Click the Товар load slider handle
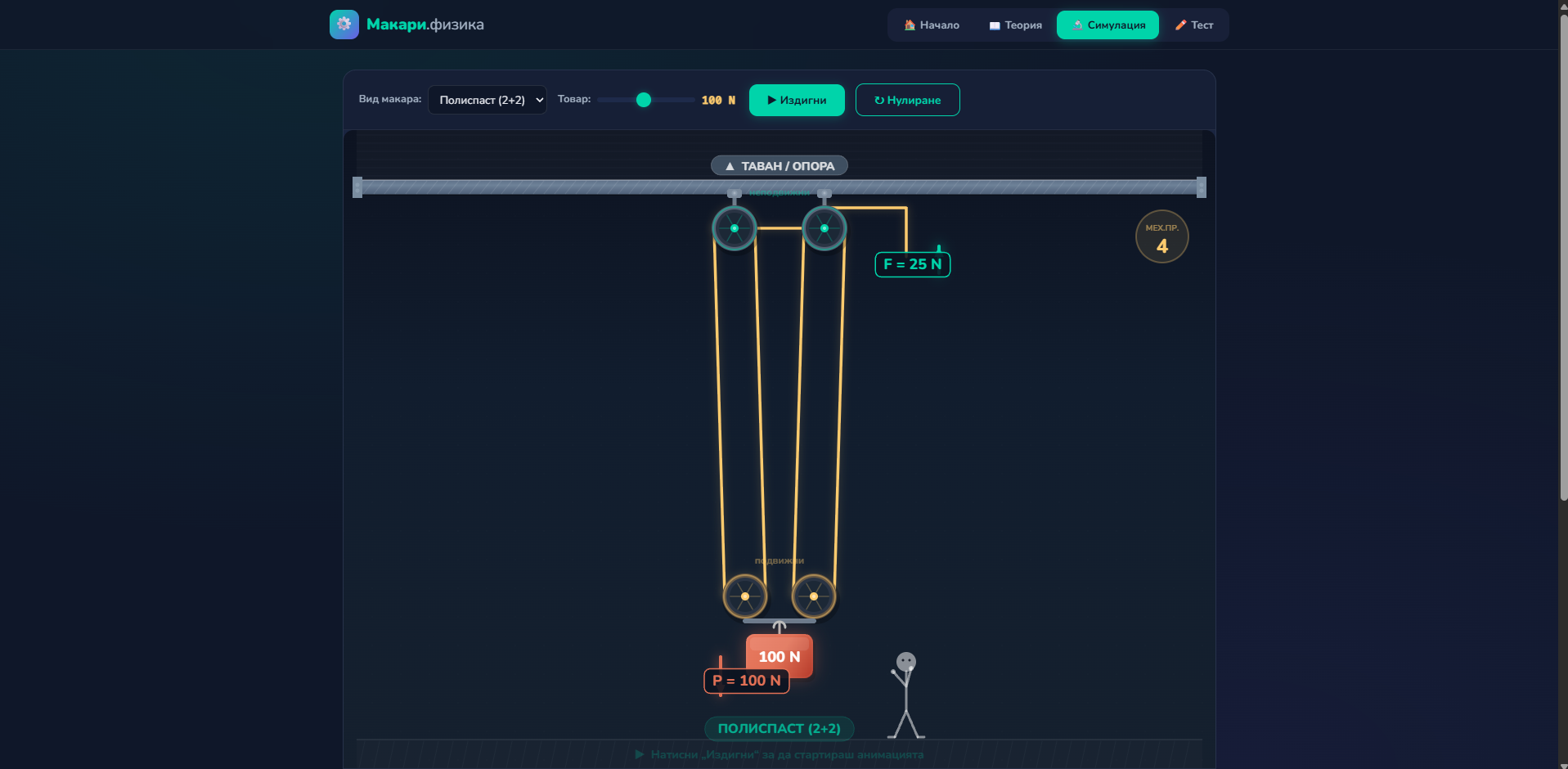1568x769 pixels. tap(644, 100)
